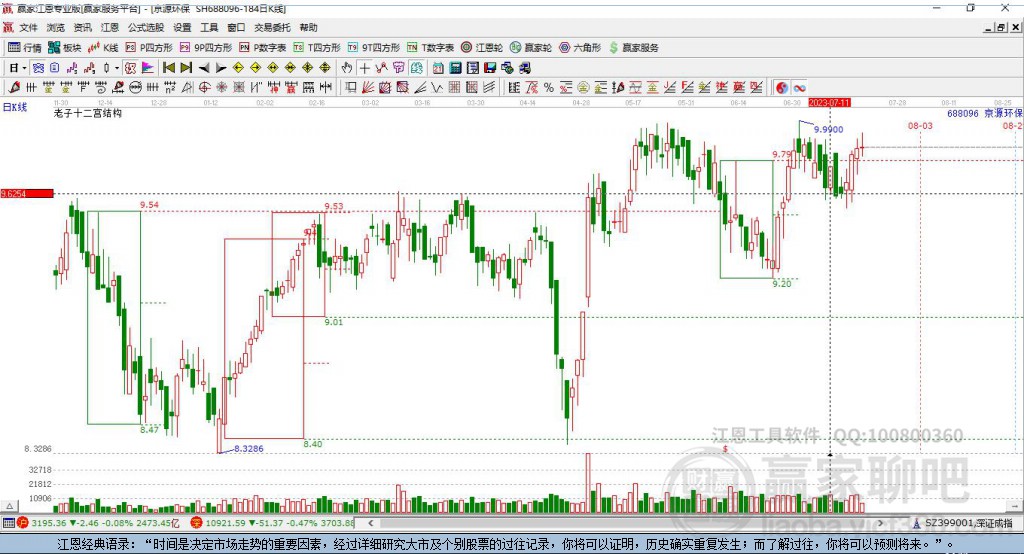Expand the candlestick style dropdown arrow
The image size is (1024, 554).
[117, 68]
